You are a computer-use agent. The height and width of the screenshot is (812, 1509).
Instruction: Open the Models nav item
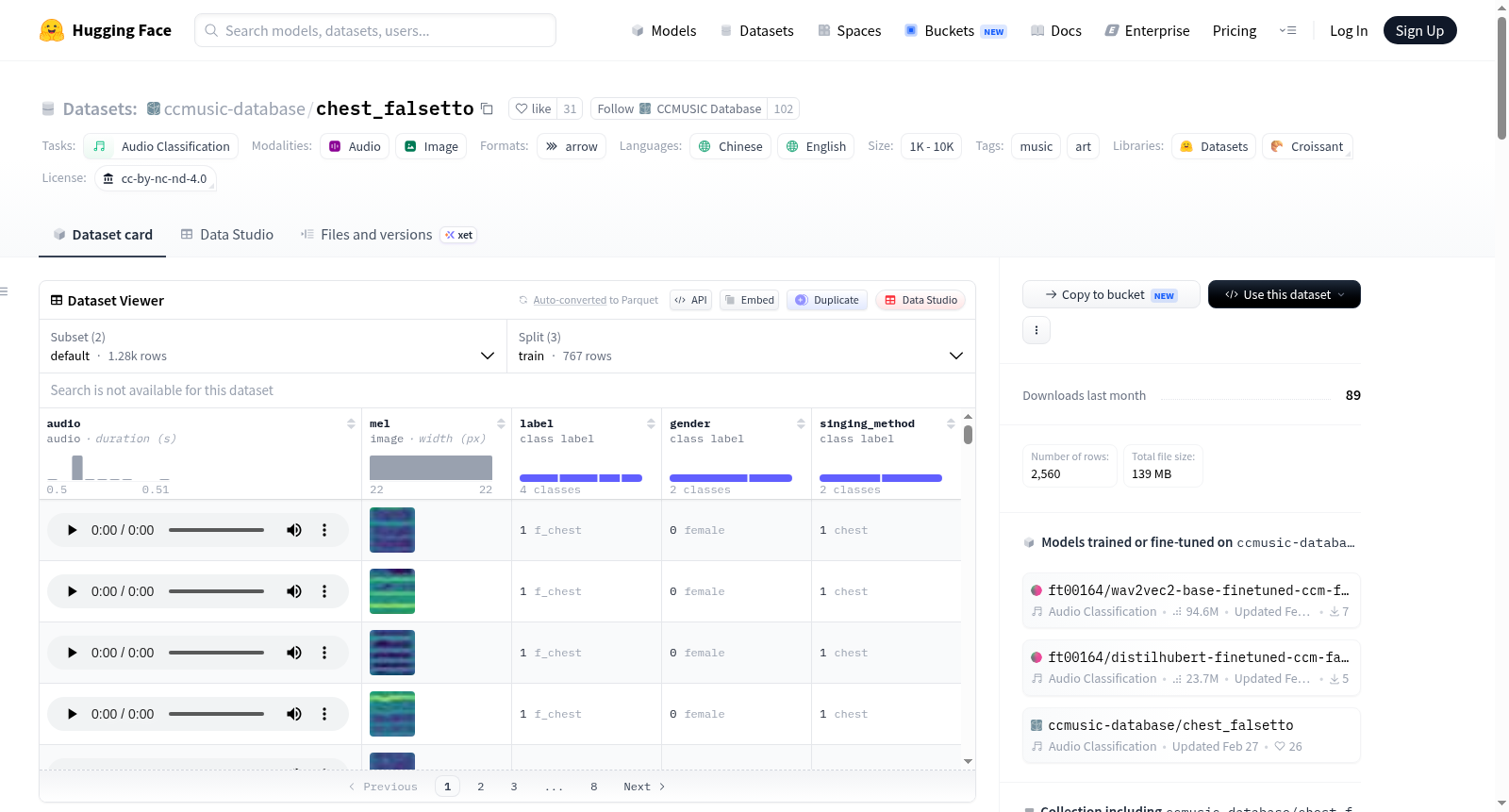[x=664, y=30]
